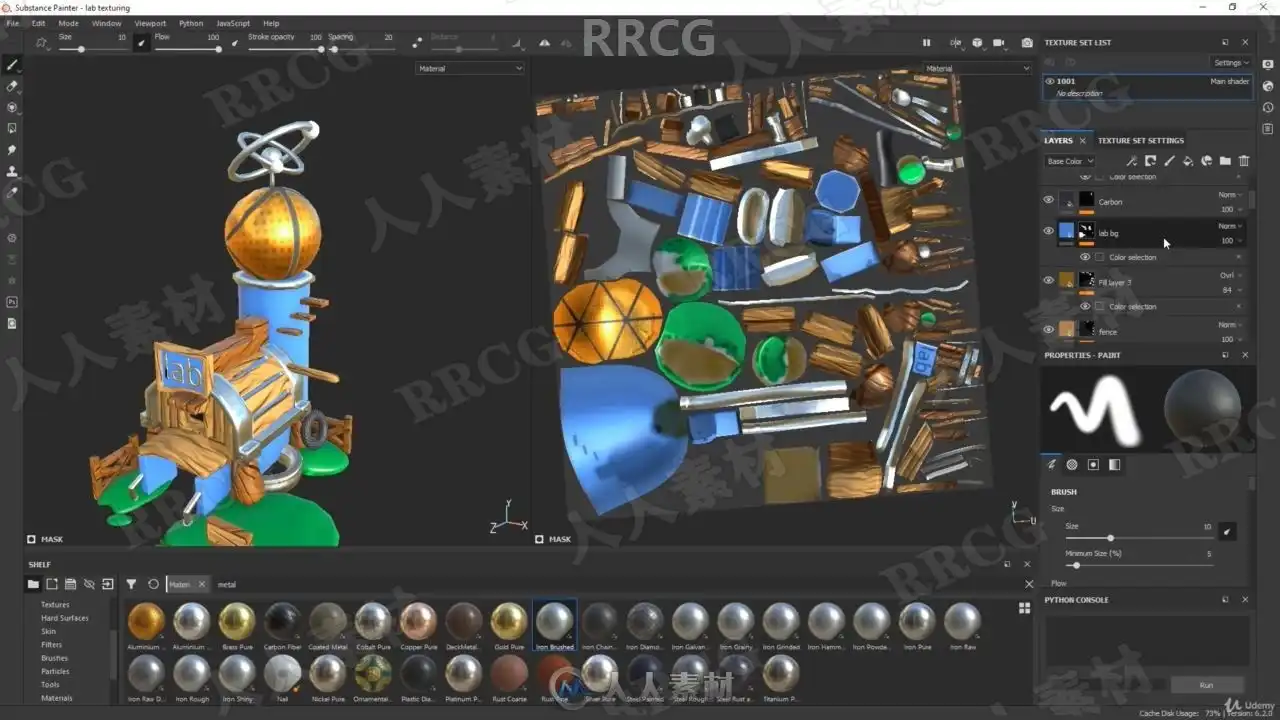Viewport: 1280px width, 720px height.
Task: Hide the lab bg layer
Action: pos(1049,231)
